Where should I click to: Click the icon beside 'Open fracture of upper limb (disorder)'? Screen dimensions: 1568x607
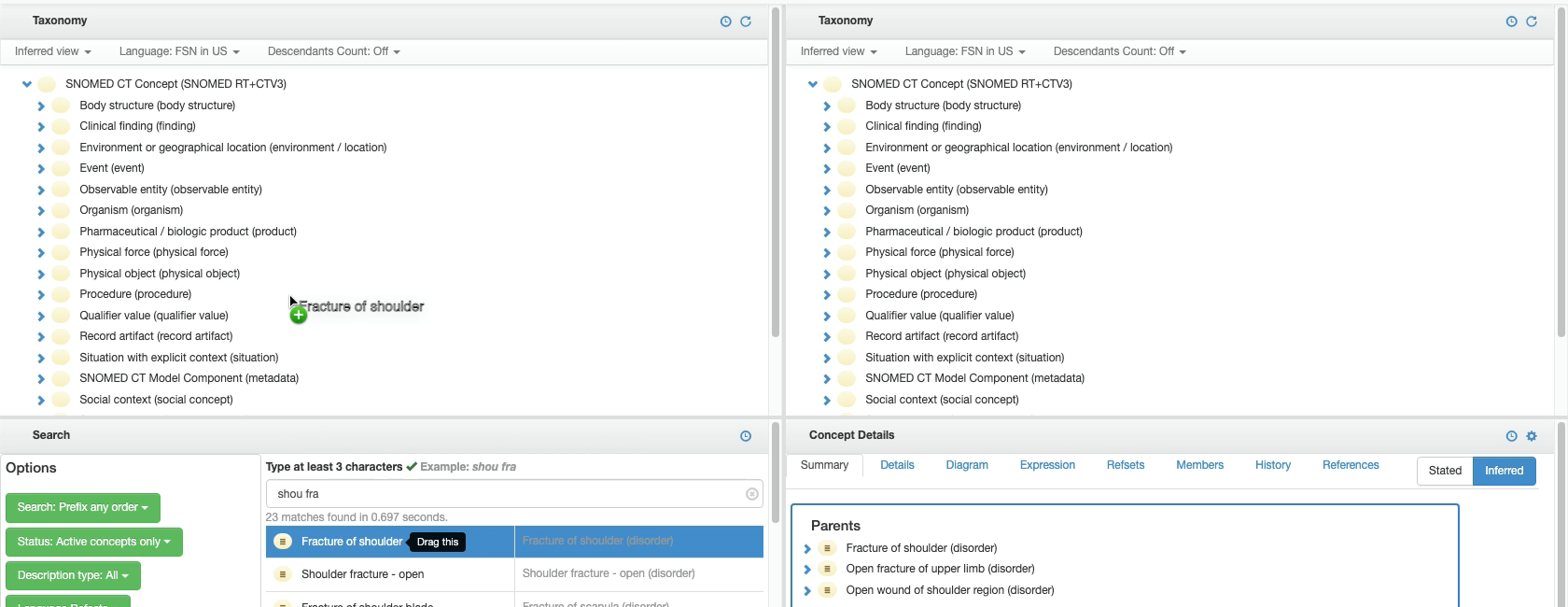click(827, 569)
